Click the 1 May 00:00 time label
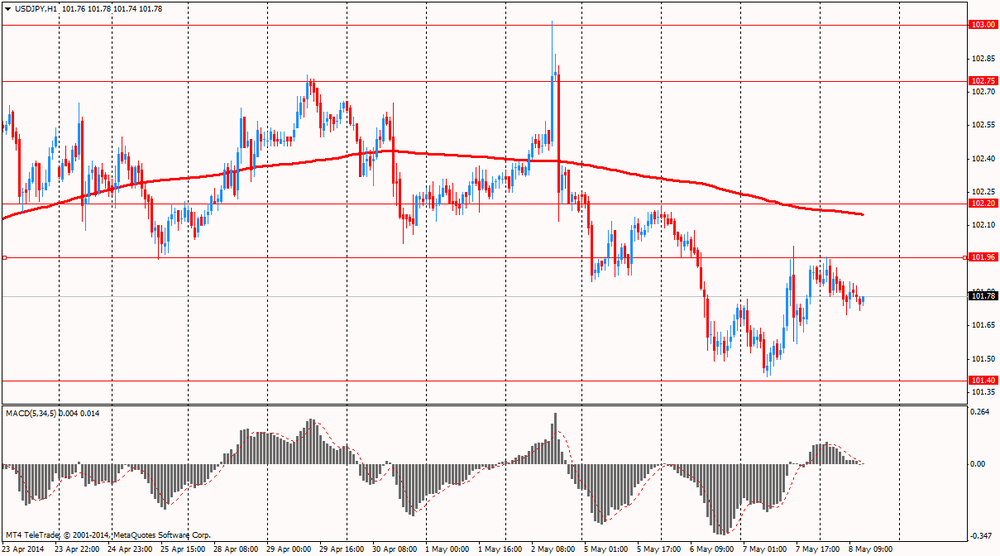 click(446, 549)
